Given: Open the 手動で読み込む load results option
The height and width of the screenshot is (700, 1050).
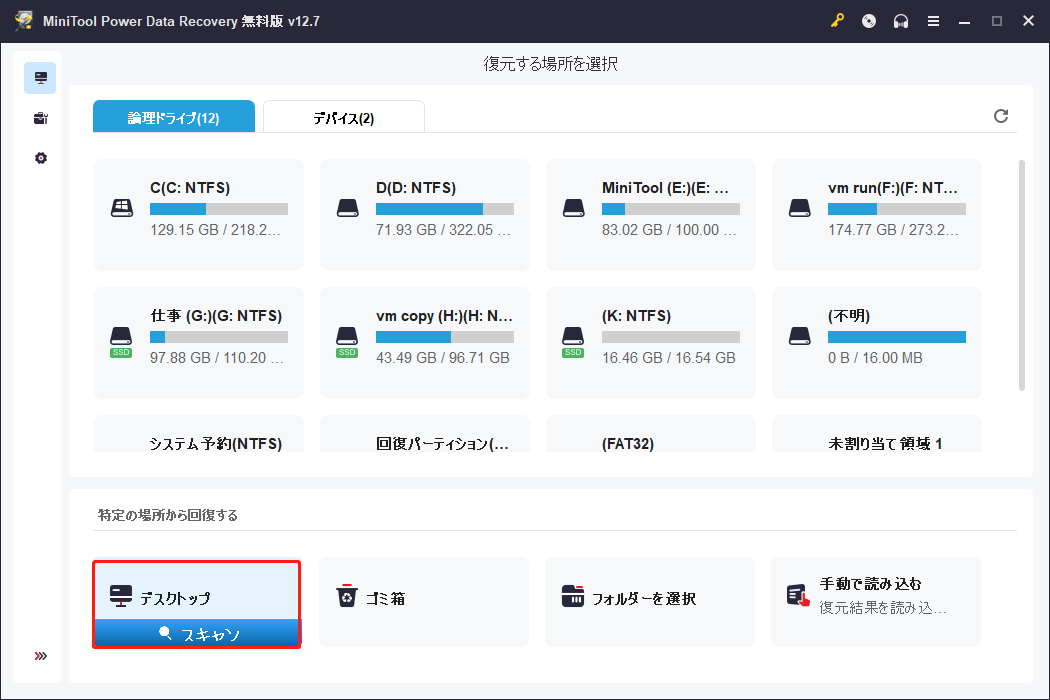Looking at the screenshot, I should (x=876, y=601).
